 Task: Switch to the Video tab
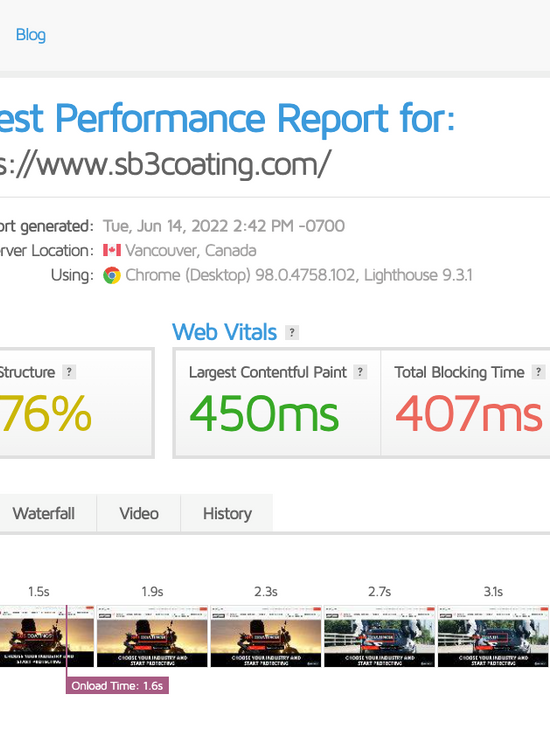click(139, 513)
